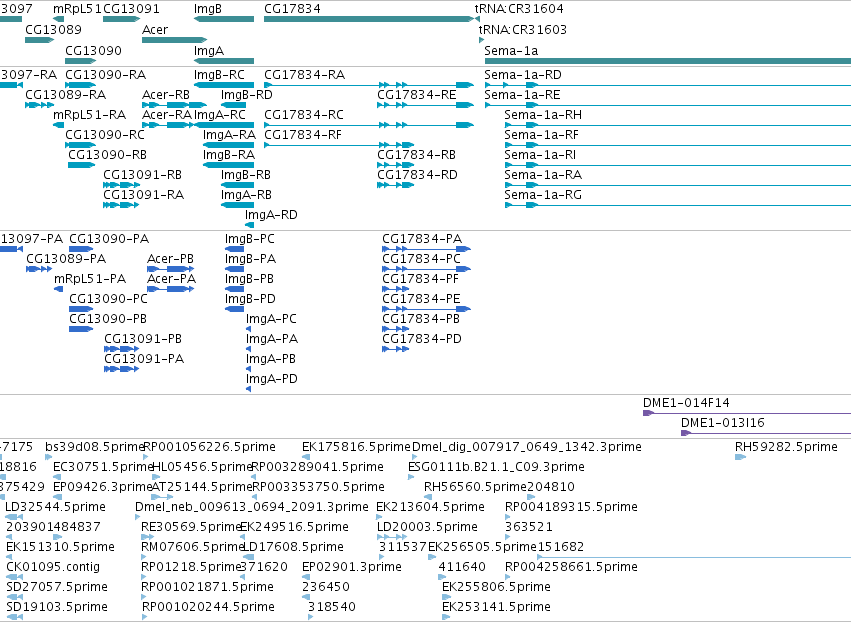
Task: Click the SD27057.5prime EST label
Action: [57, 588]
